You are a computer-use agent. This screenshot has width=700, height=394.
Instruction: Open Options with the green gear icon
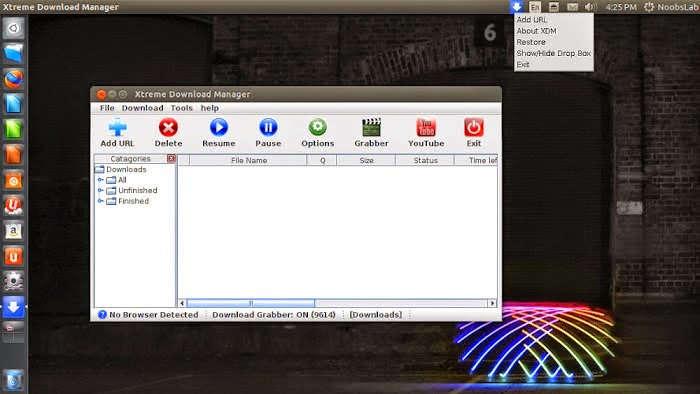click(x=317, y=128)
